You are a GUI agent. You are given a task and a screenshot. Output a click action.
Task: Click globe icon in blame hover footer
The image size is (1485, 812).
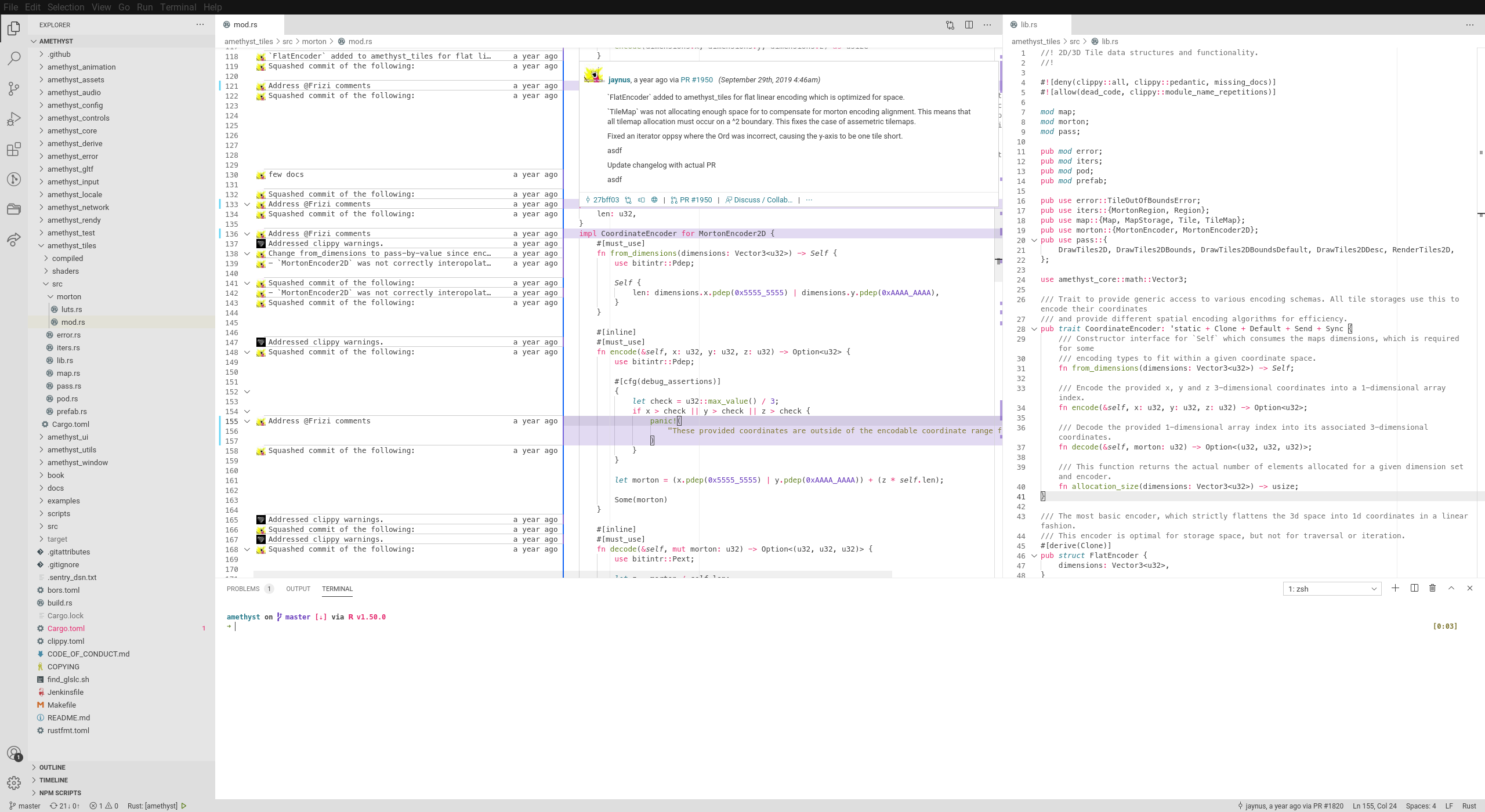[x=654, y=200]
